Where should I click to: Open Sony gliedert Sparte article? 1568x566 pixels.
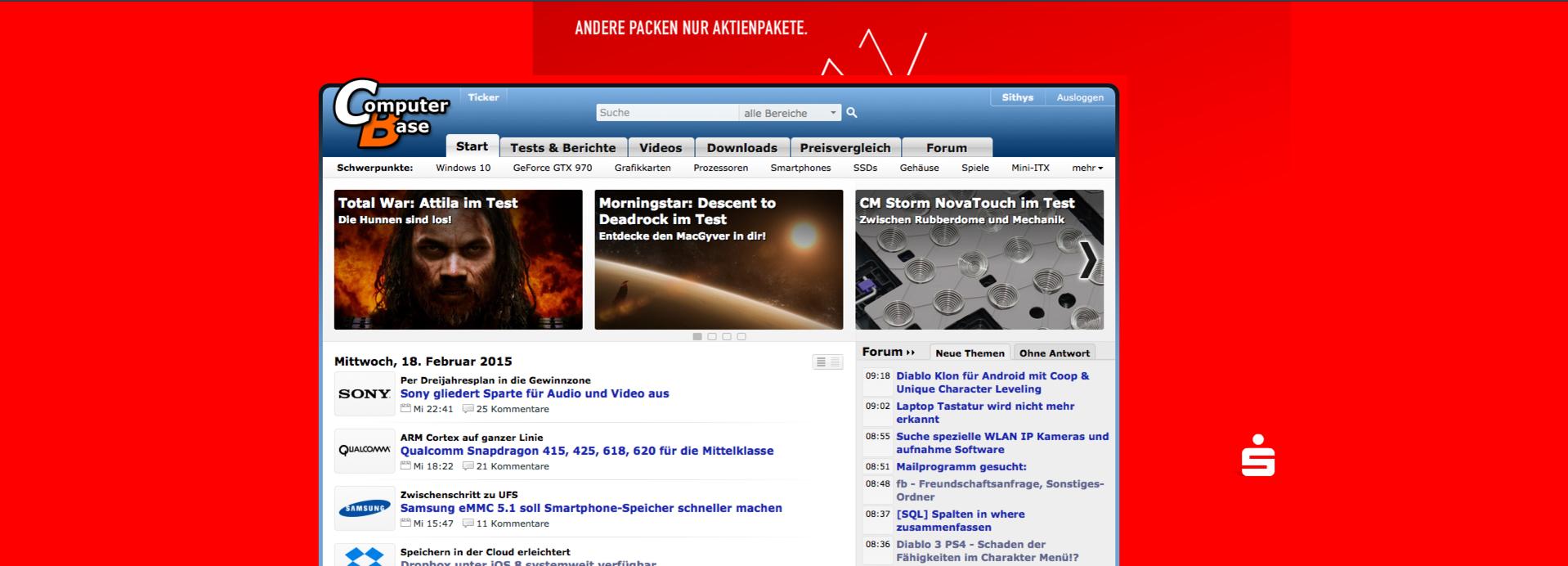pyautogui.click(x=535, y=393)
